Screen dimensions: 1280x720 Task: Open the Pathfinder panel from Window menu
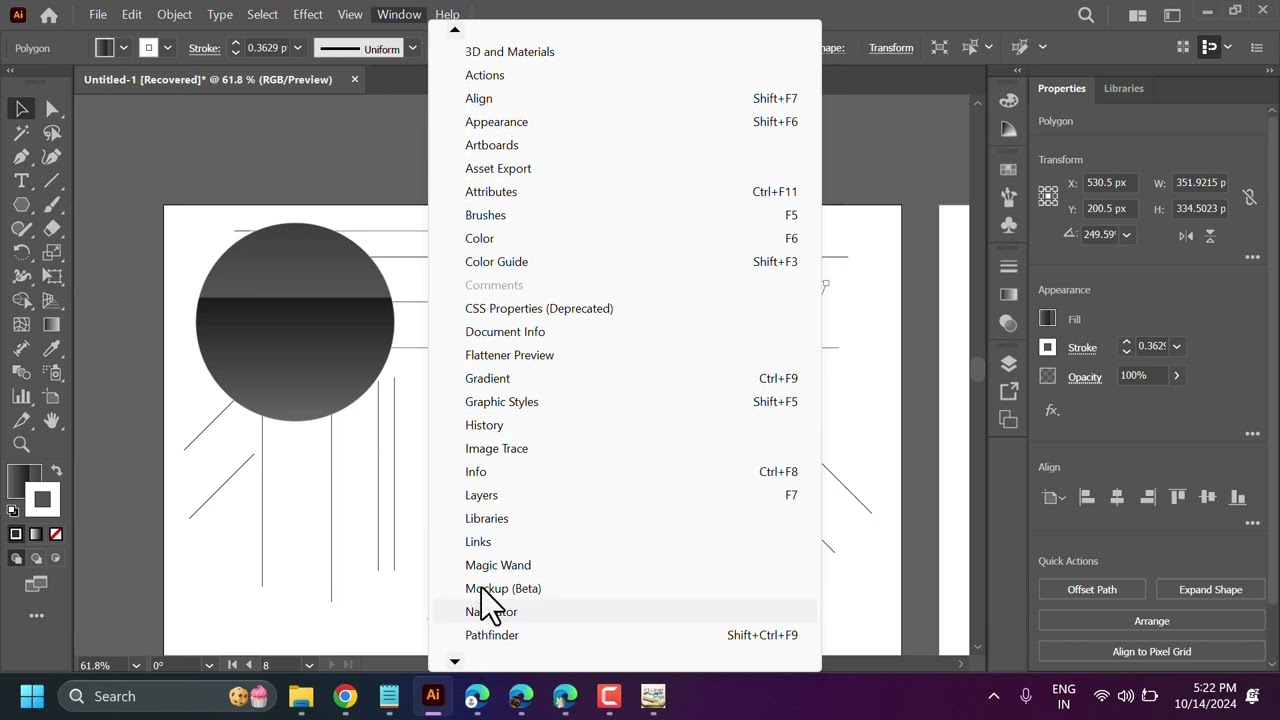[625, 635]
